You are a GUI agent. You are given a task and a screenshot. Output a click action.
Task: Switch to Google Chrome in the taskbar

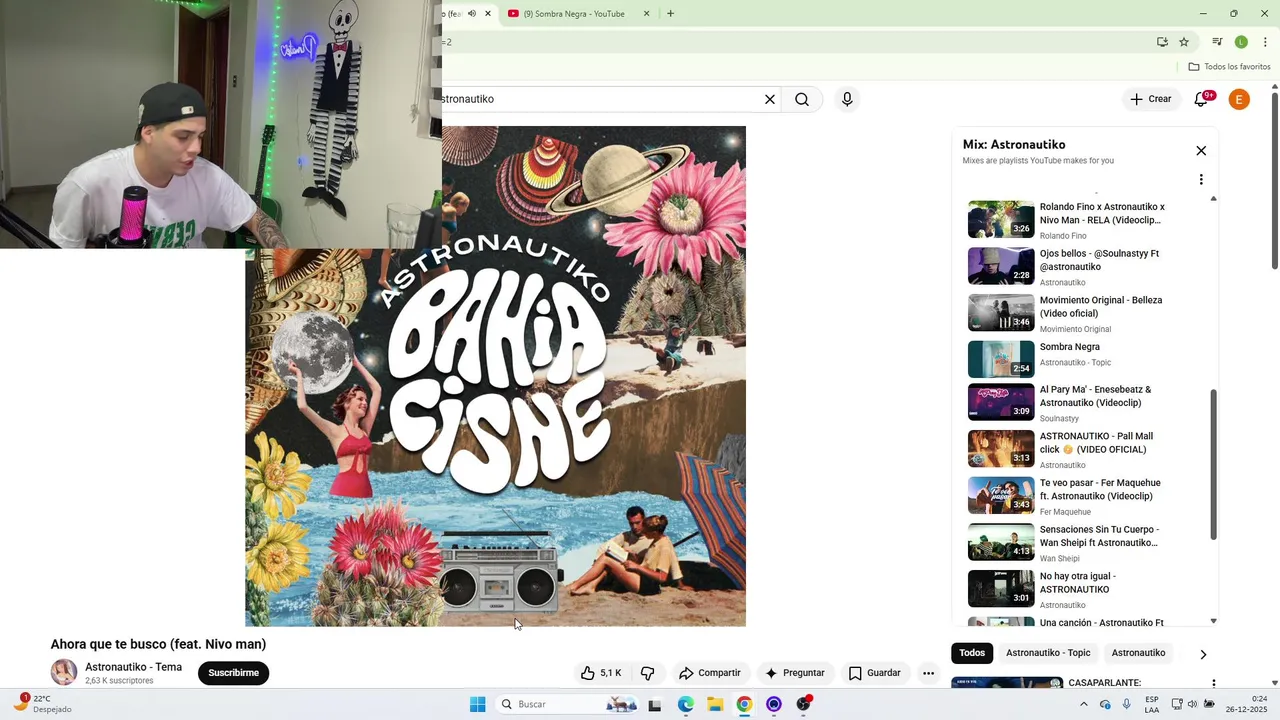coord(744,704)
